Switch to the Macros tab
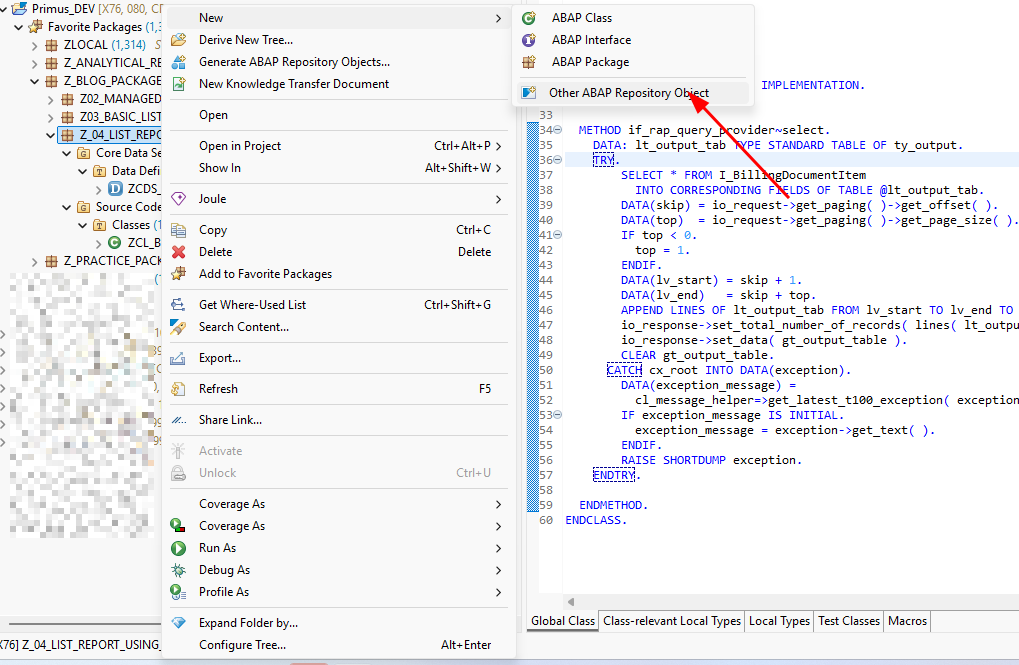 [x=907, y=621]
